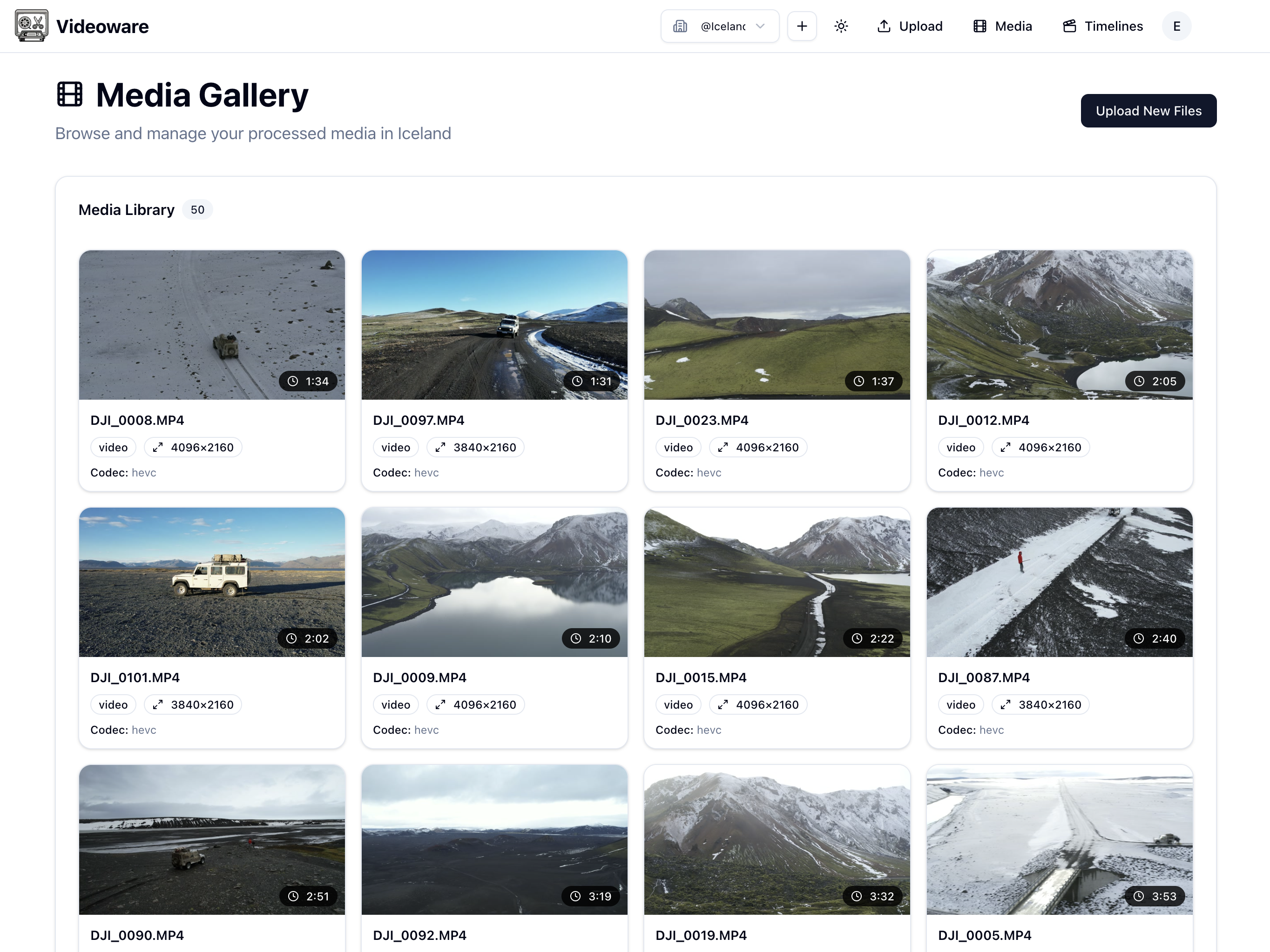Screen dimensions: 1270x952
Task: Go to the Media nav tab
Action: (1002, 26)
